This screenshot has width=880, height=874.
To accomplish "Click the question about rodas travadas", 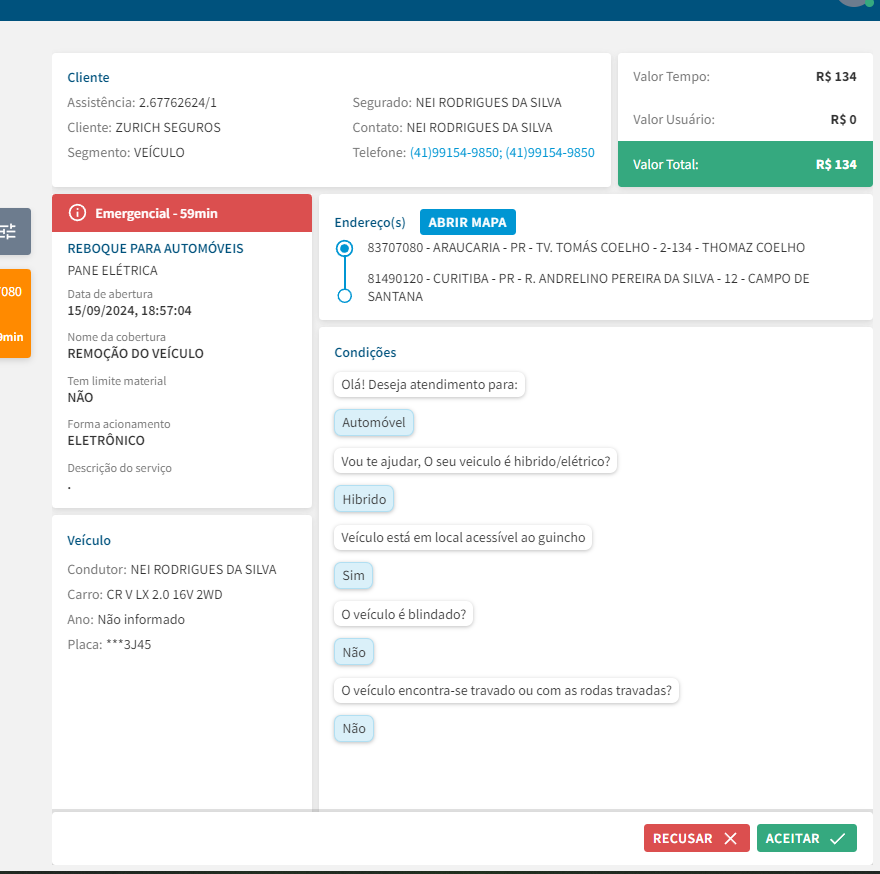I will pos(506,690).
